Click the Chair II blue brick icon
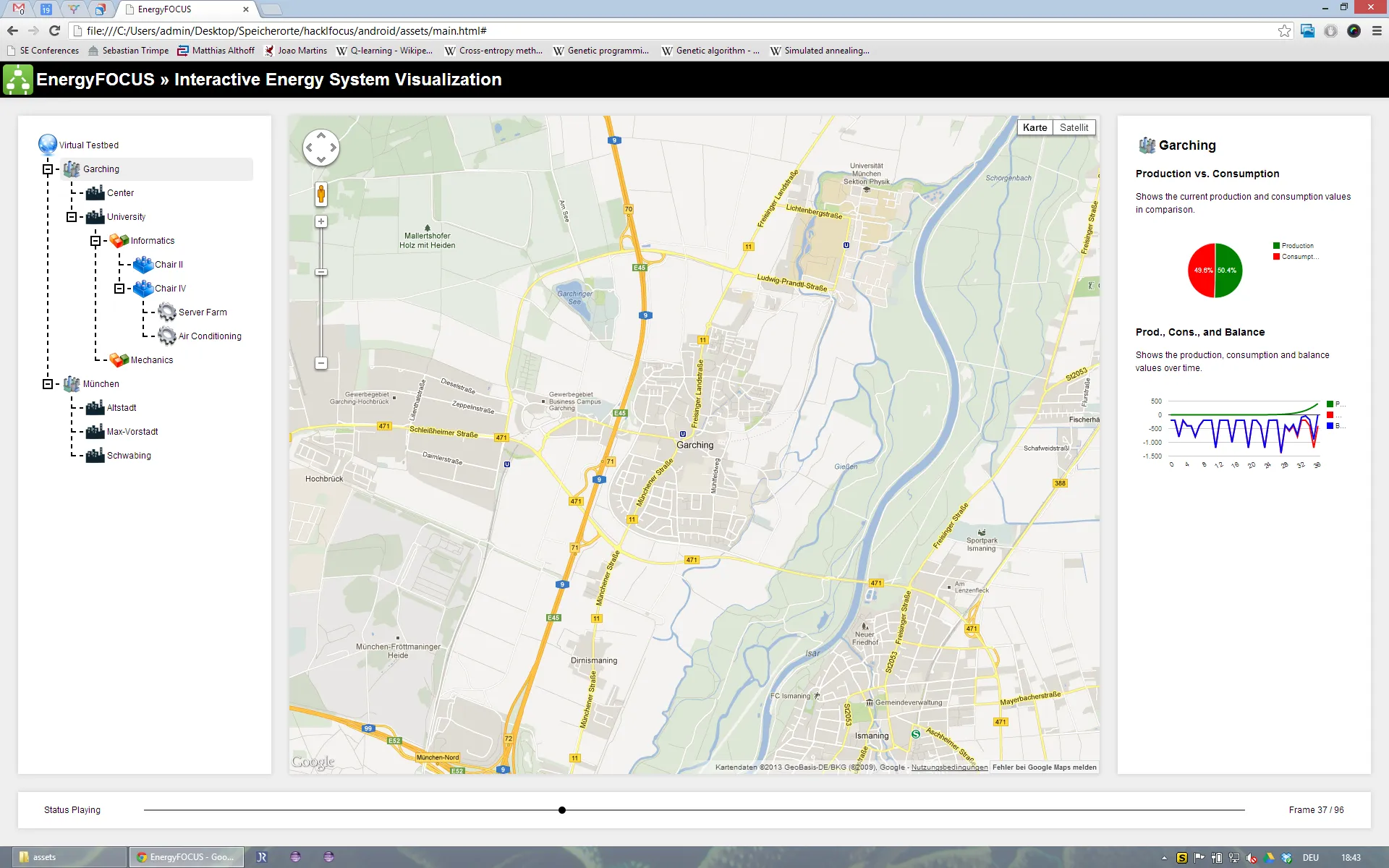 [x=143, y=265]
